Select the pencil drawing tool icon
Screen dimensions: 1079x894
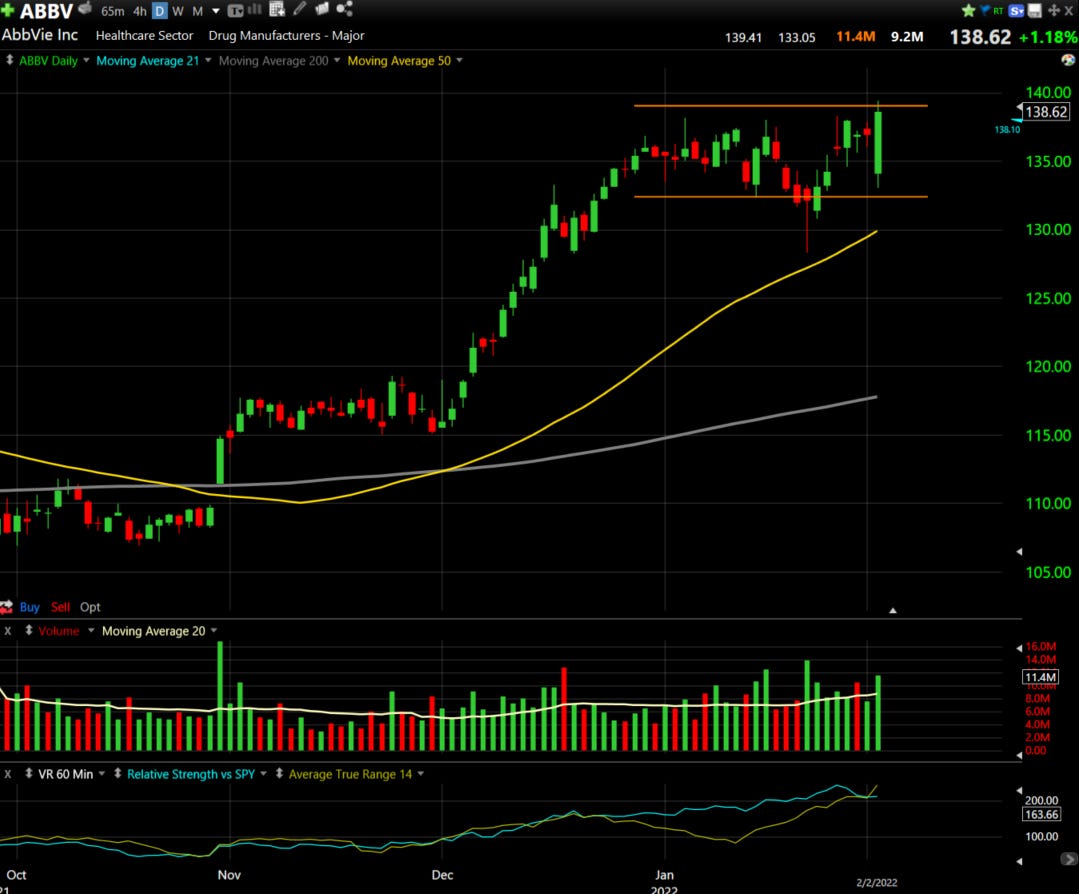coord(300,9)
